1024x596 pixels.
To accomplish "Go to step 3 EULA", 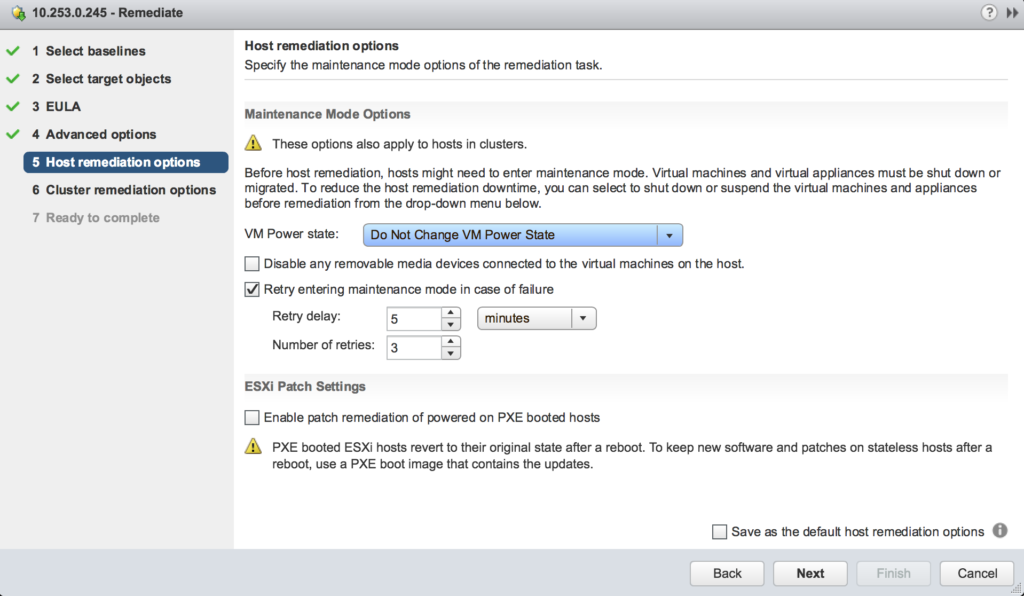I will click(x=56, y=106).
